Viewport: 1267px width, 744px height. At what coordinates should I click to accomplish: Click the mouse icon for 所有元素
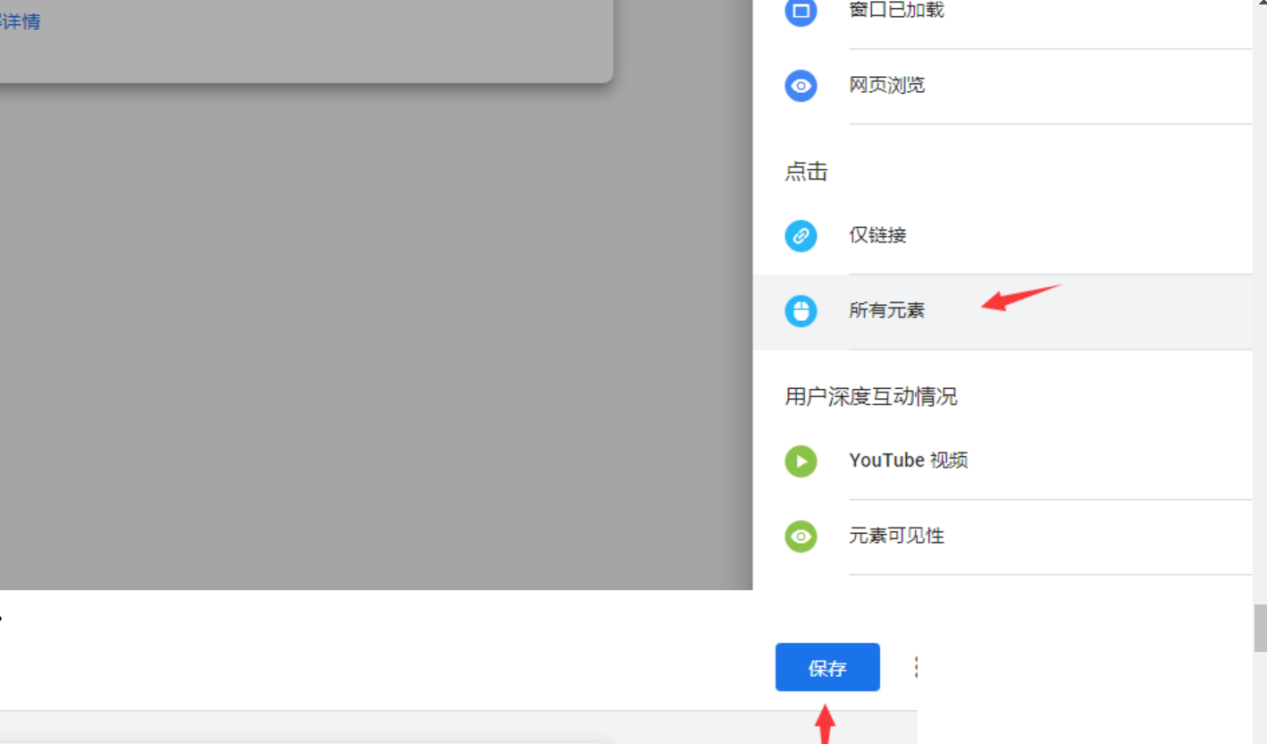tap(801, 311)
